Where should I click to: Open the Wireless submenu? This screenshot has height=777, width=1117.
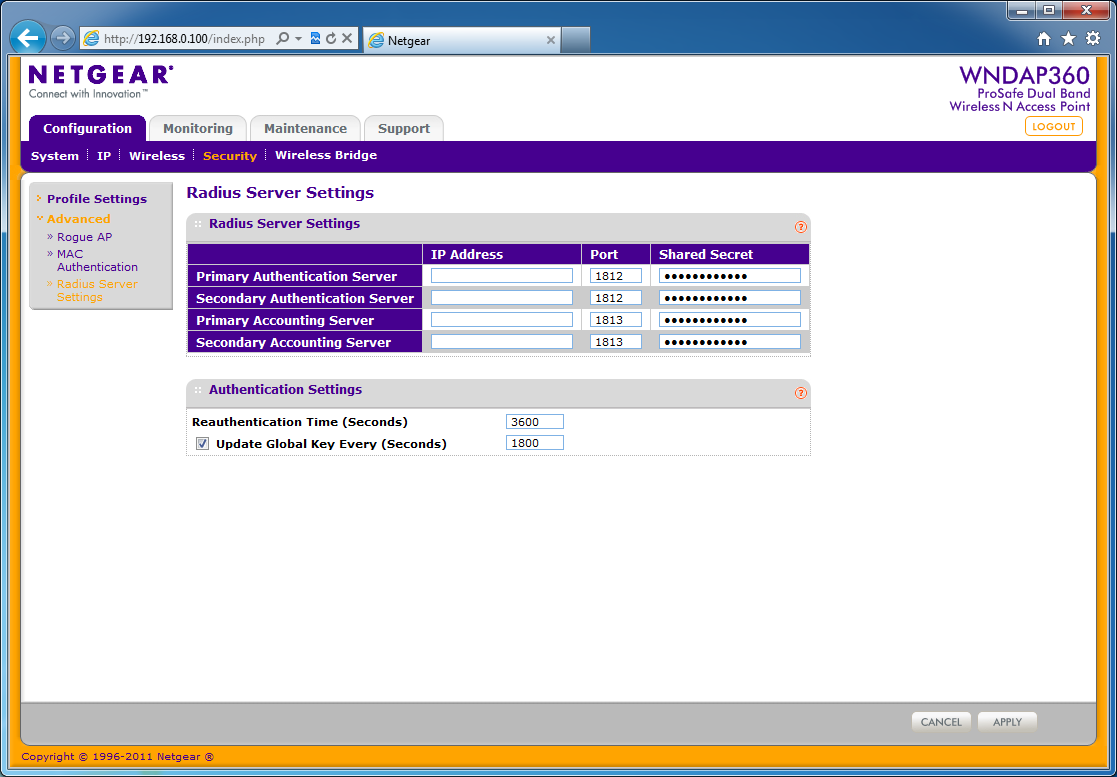157,156
